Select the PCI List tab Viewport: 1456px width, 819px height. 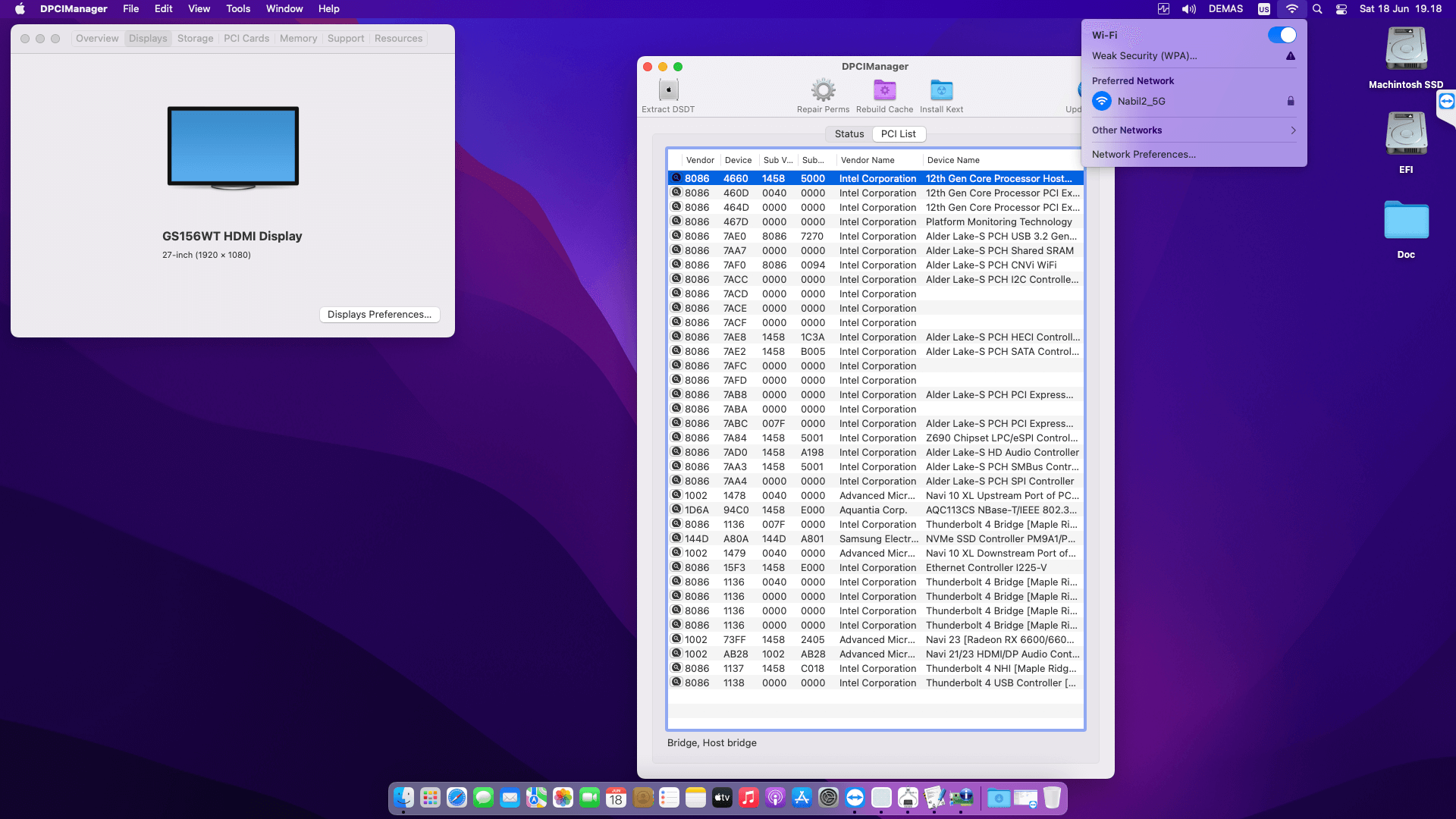(899, 134)
